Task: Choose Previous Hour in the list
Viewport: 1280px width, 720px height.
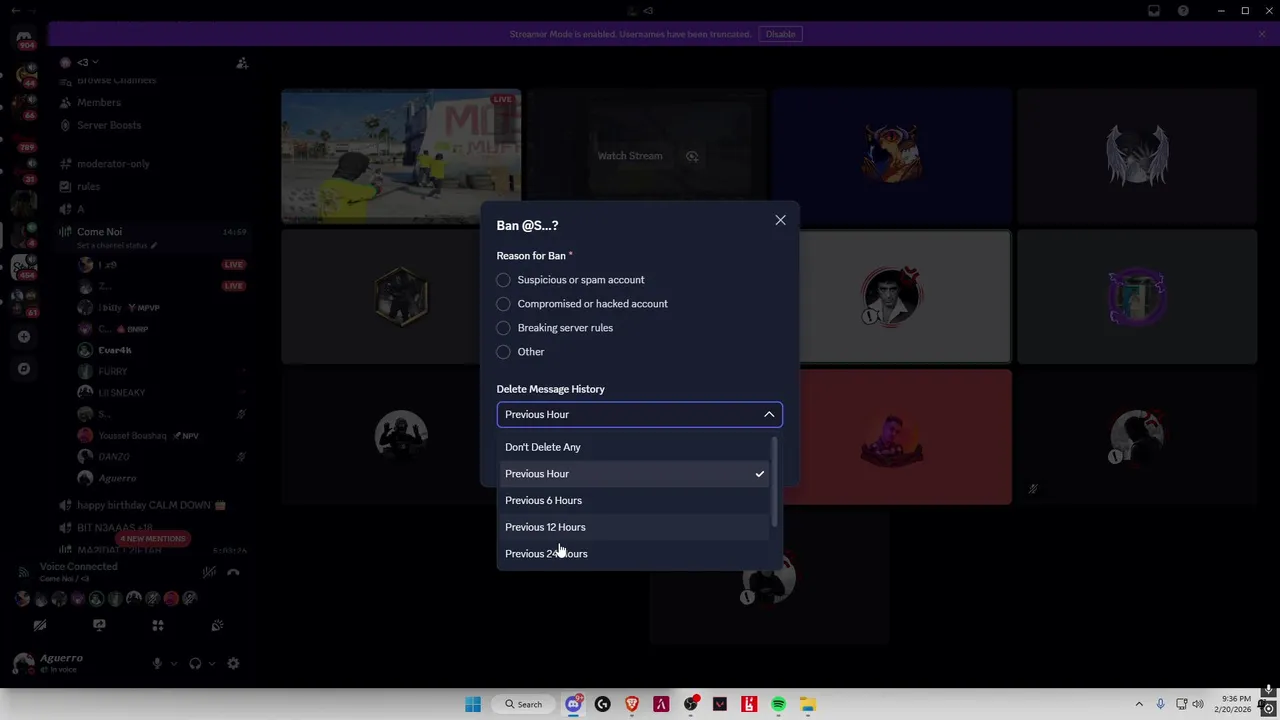Action: pyautogui.click(x=633, y=474)
